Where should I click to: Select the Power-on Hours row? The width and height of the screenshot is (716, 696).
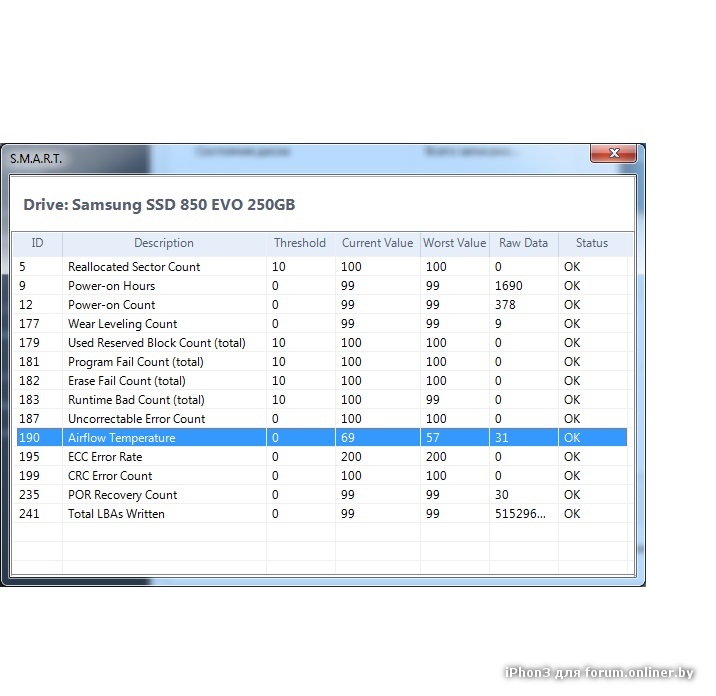[321, 286]
